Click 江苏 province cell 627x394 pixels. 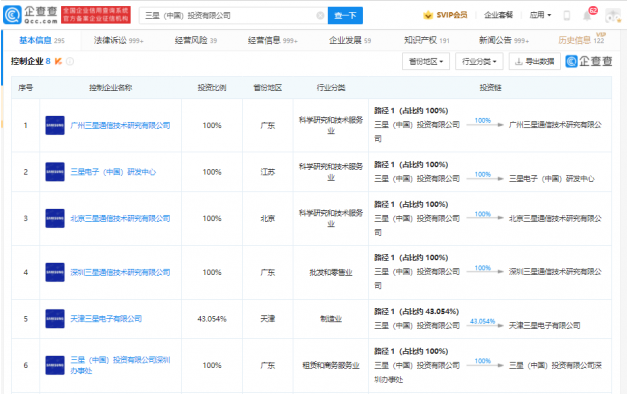[x=268, y=172]
